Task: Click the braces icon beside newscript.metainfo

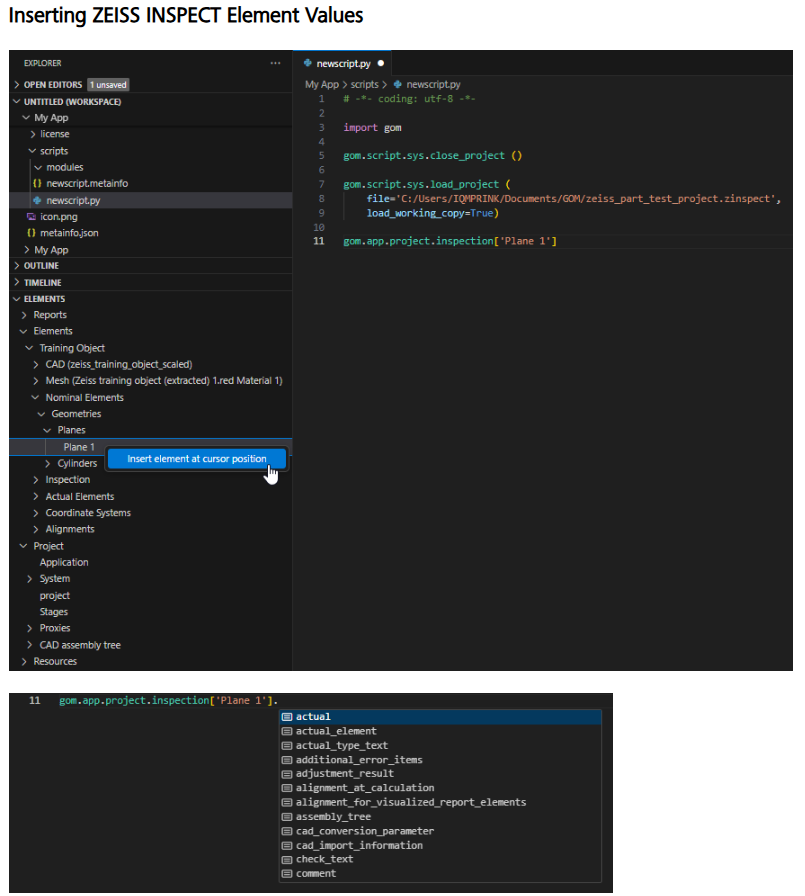Action: pyautogui.click(x=37, y=183)
